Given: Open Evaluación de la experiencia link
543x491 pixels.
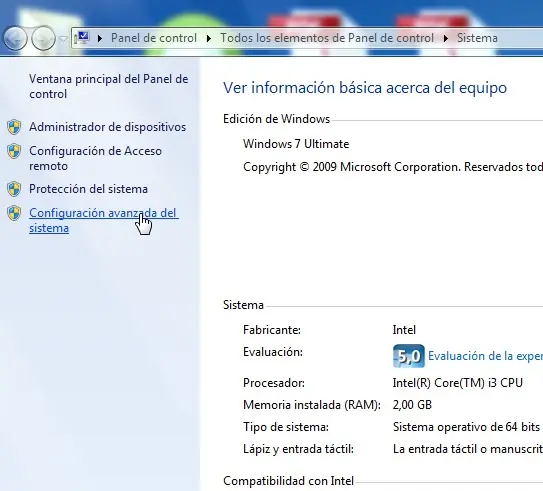Looking at the screenshot, I should [x=486, y=356].
